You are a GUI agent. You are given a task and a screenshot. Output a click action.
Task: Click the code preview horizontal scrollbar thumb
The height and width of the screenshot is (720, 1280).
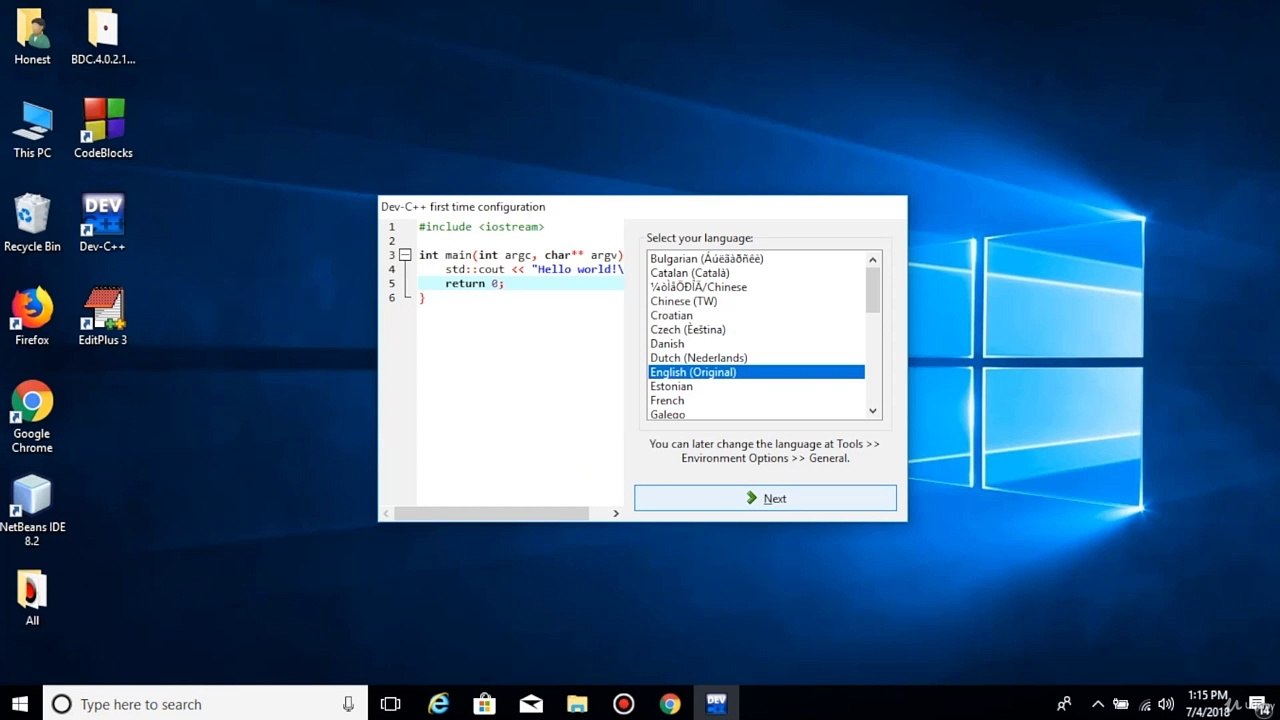click(x=490, y=513)
